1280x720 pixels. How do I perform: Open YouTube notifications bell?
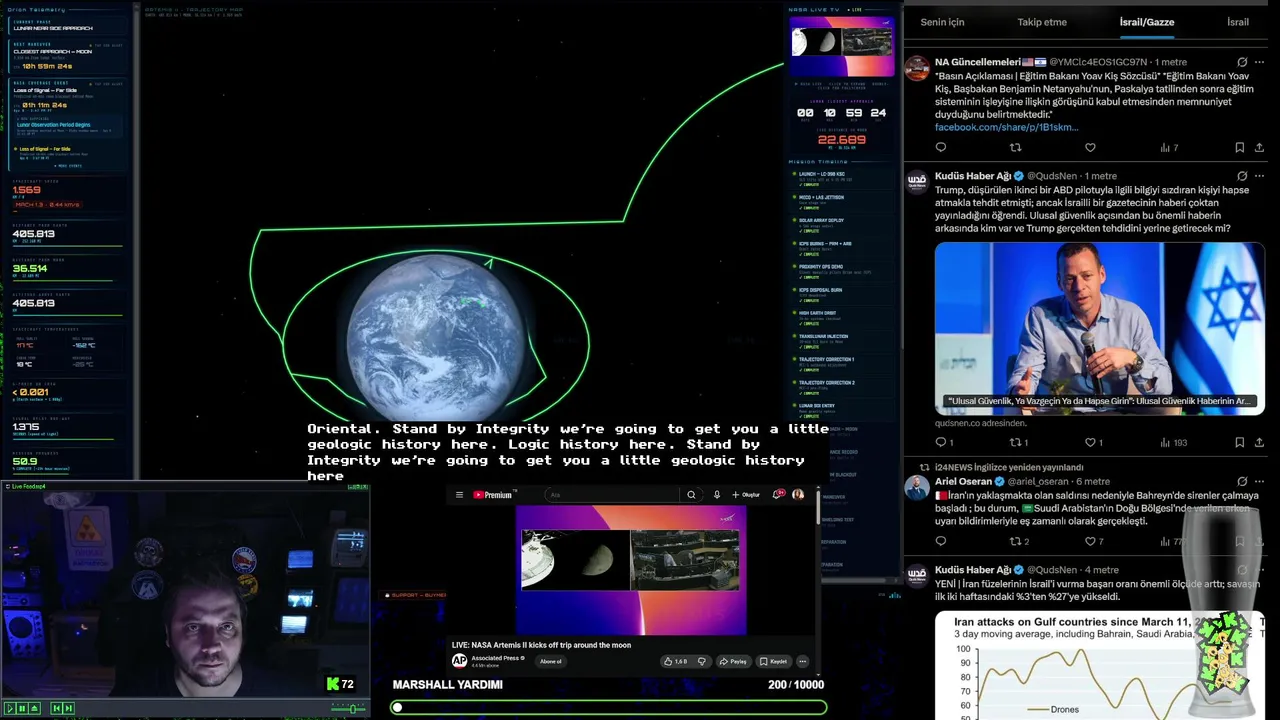point(779,494)
